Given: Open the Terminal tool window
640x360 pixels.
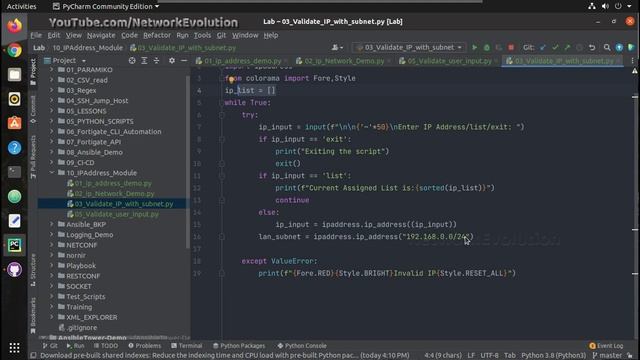Looking at the screenshot, I should (187, 346).
